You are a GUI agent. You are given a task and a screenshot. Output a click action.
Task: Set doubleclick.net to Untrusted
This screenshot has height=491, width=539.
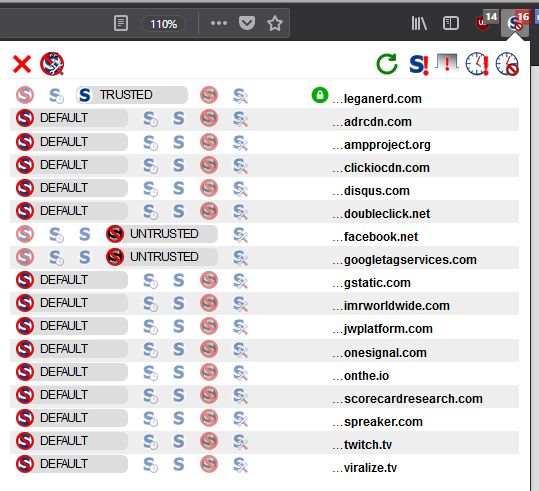209,211
